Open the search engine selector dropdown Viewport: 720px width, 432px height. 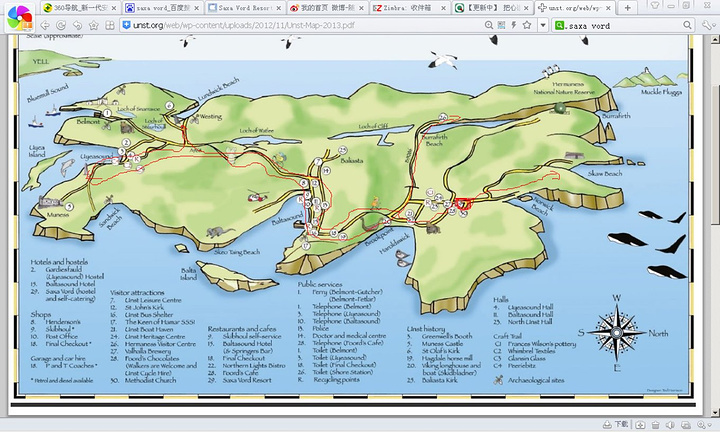(x=560, y=25)
